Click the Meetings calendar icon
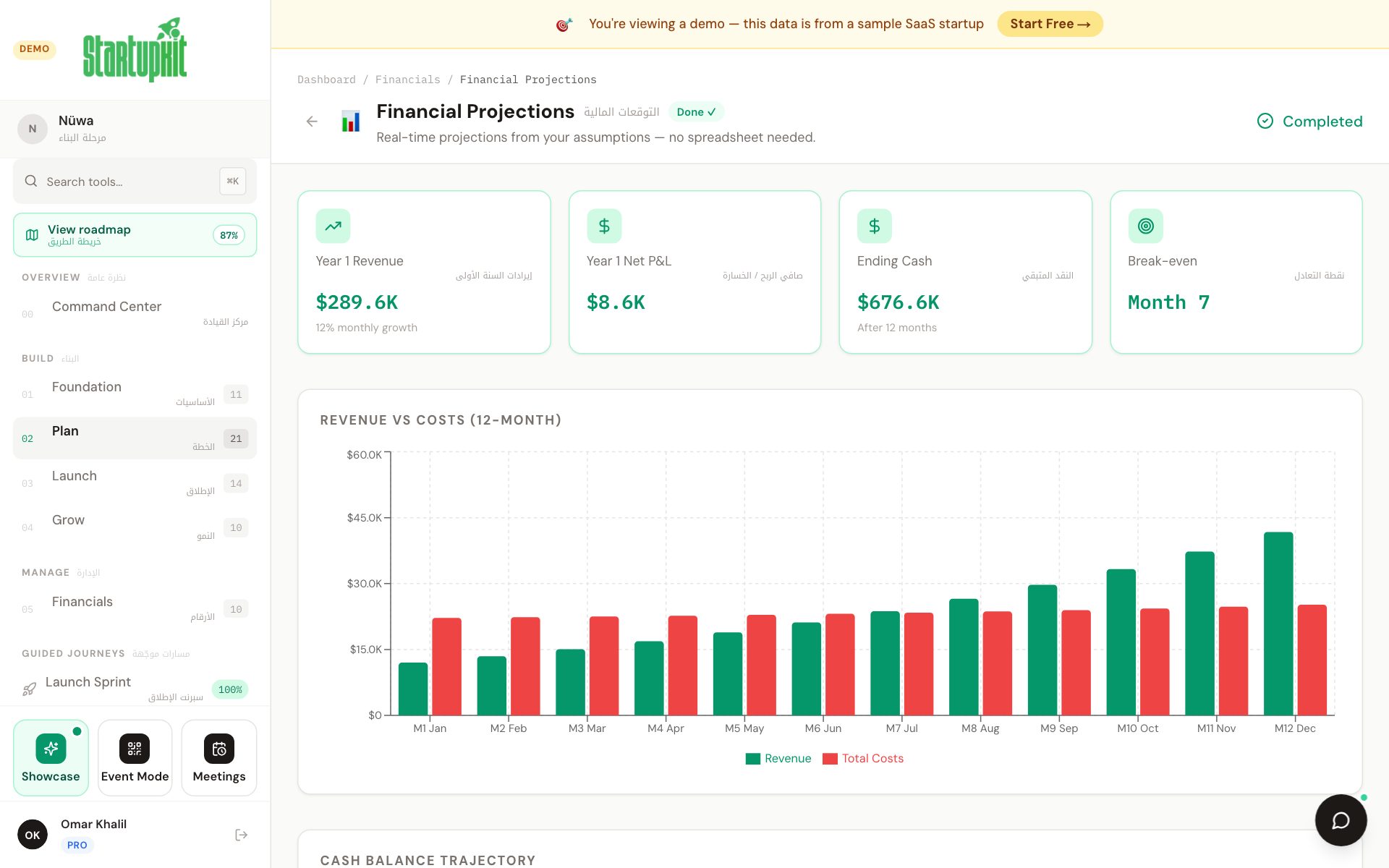Screen dimensions: 1389x868 pos(219,749)
